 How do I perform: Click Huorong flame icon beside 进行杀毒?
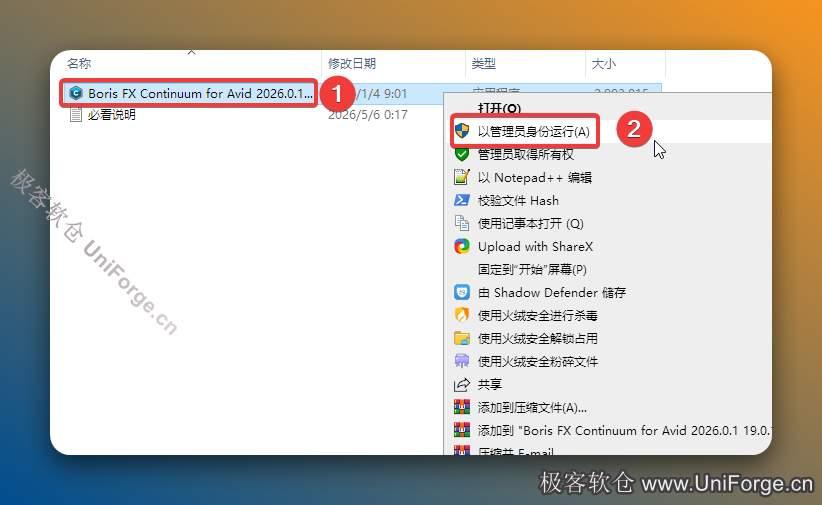462,315
